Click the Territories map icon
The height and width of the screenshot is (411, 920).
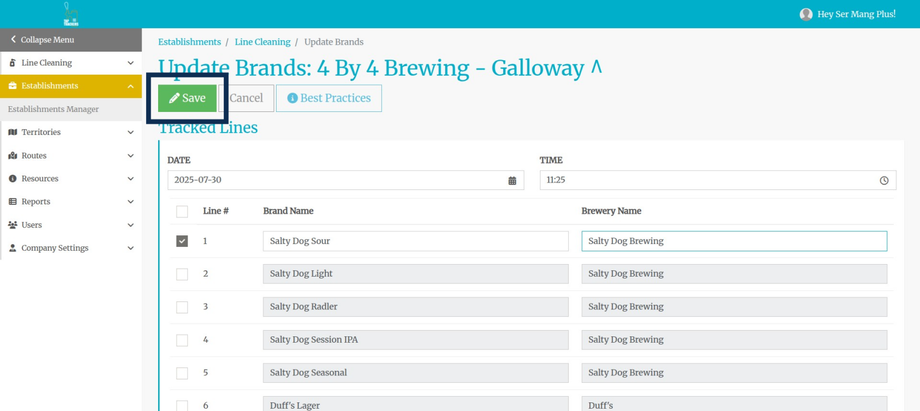13,132
